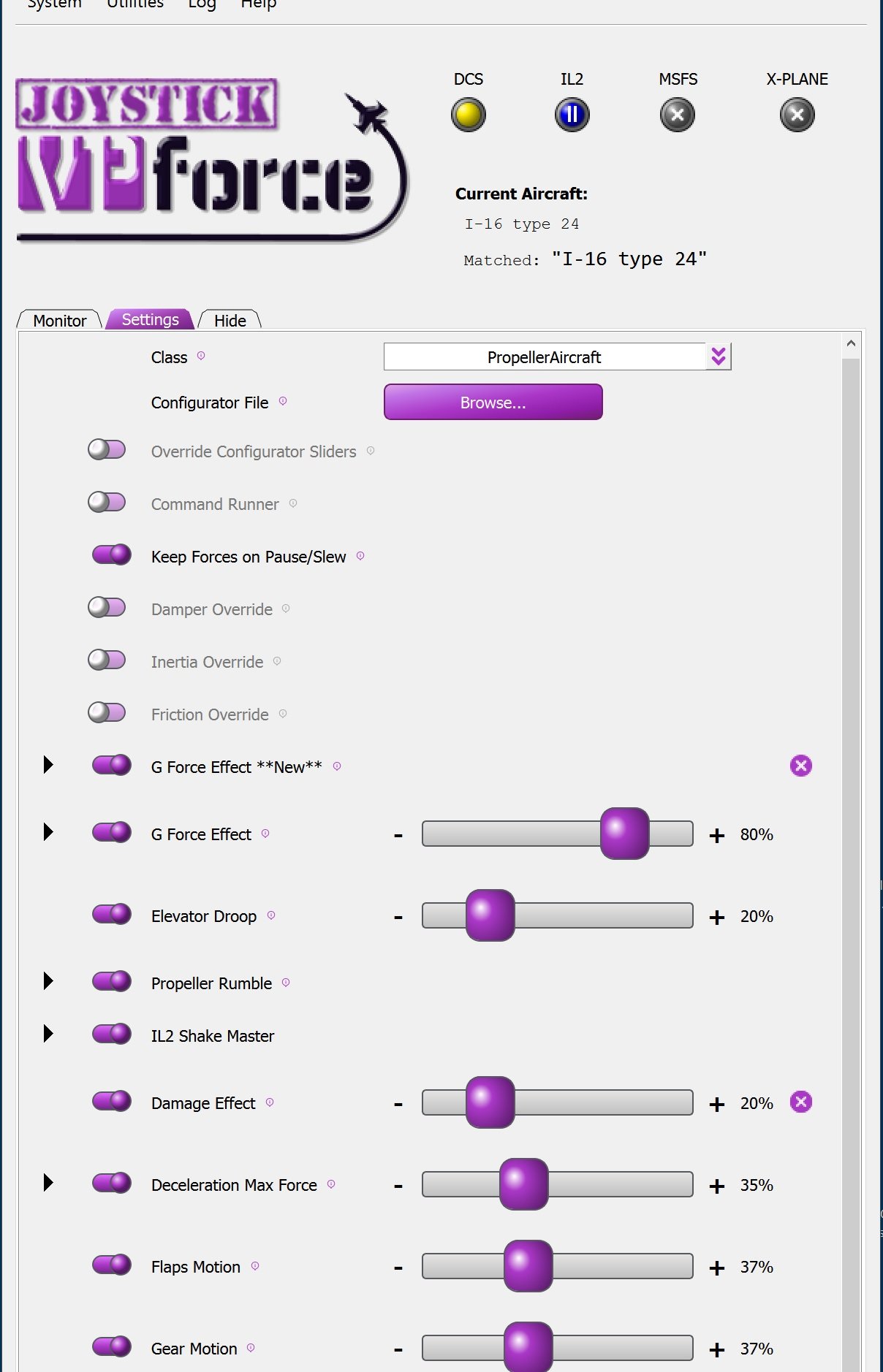Screen dimensions: 883x1372
Task: Toggle Gear Motion effect off
Action: click(x=112, y=1347)
